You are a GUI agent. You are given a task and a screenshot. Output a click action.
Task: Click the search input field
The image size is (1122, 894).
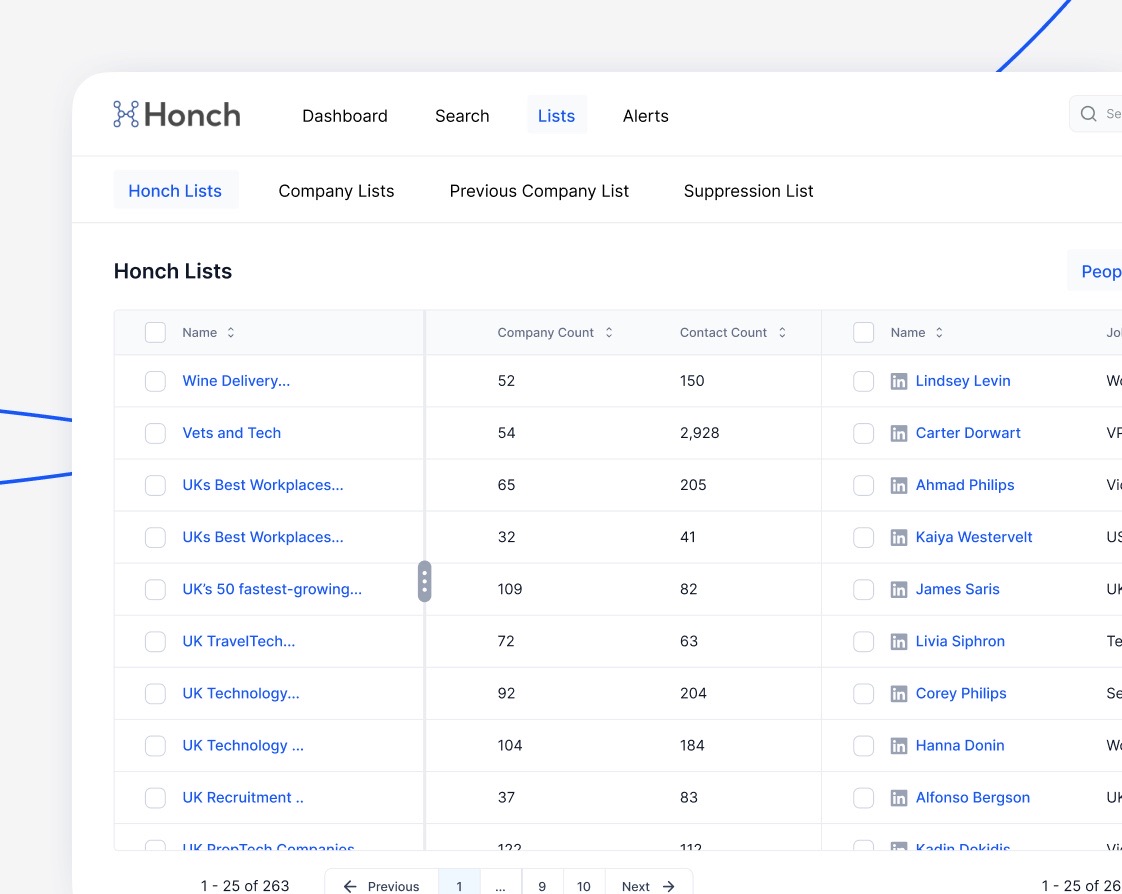[x=1096, y=114]
